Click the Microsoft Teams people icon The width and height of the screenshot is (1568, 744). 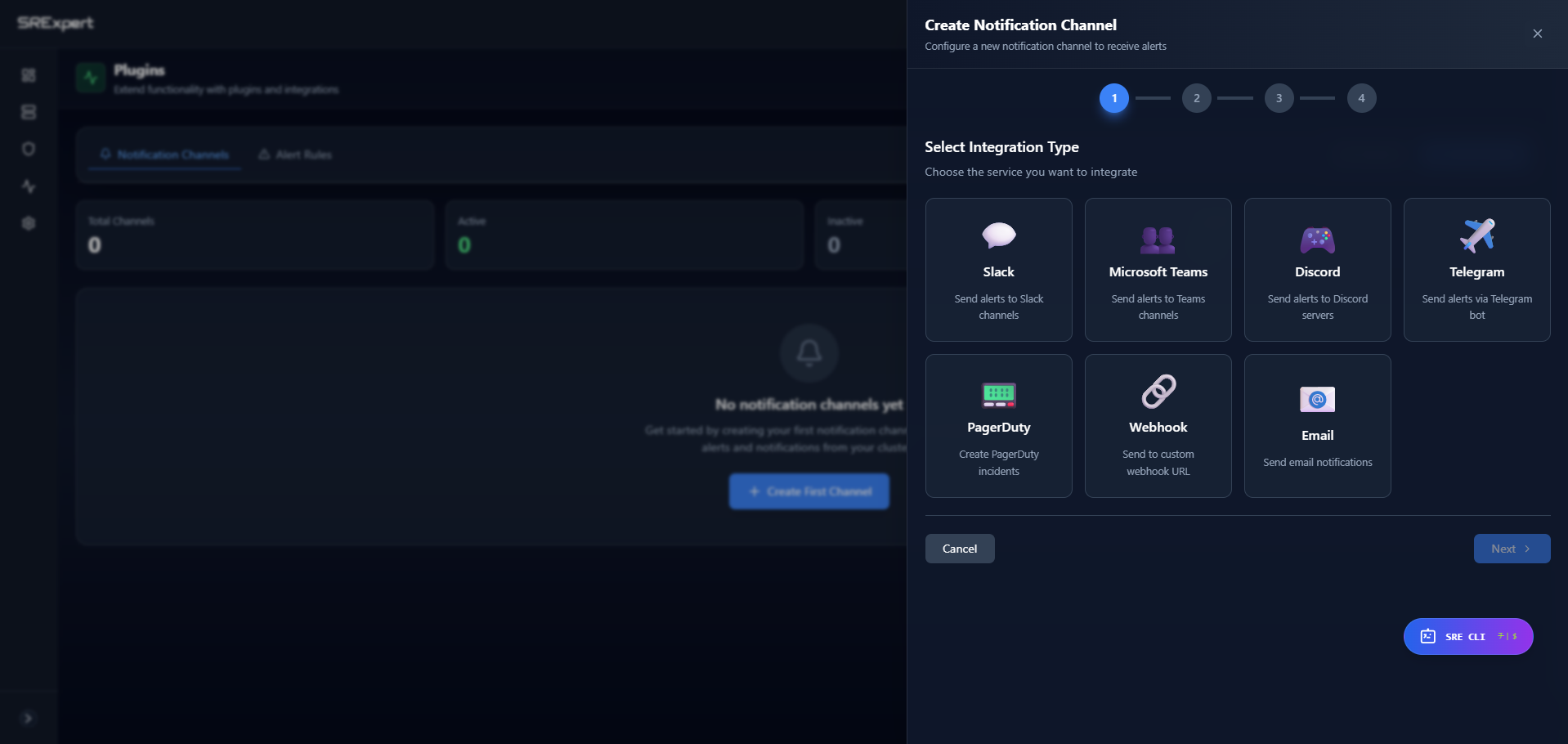pos(1158,239)
